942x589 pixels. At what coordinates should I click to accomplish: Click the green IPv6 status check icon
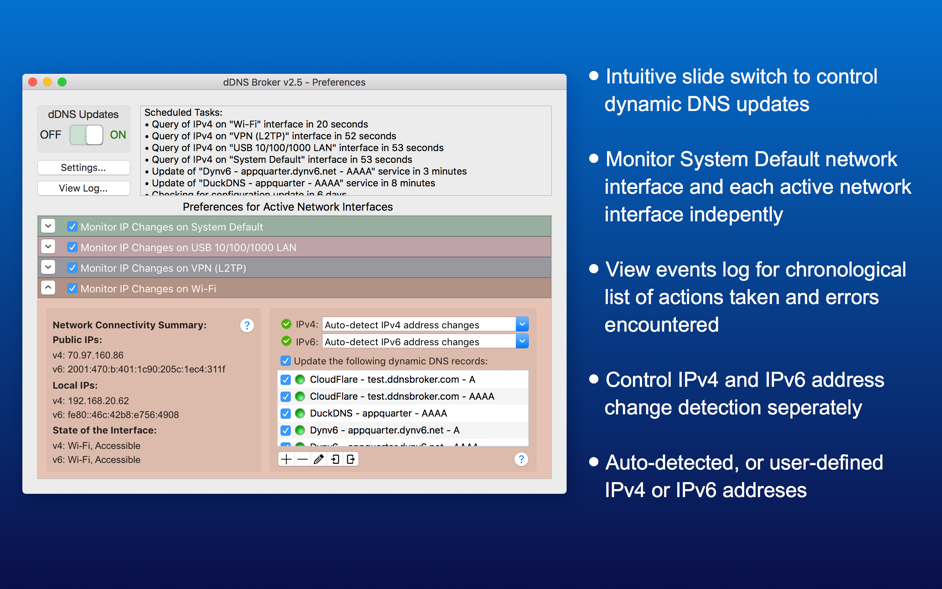[x=287, y=341]
